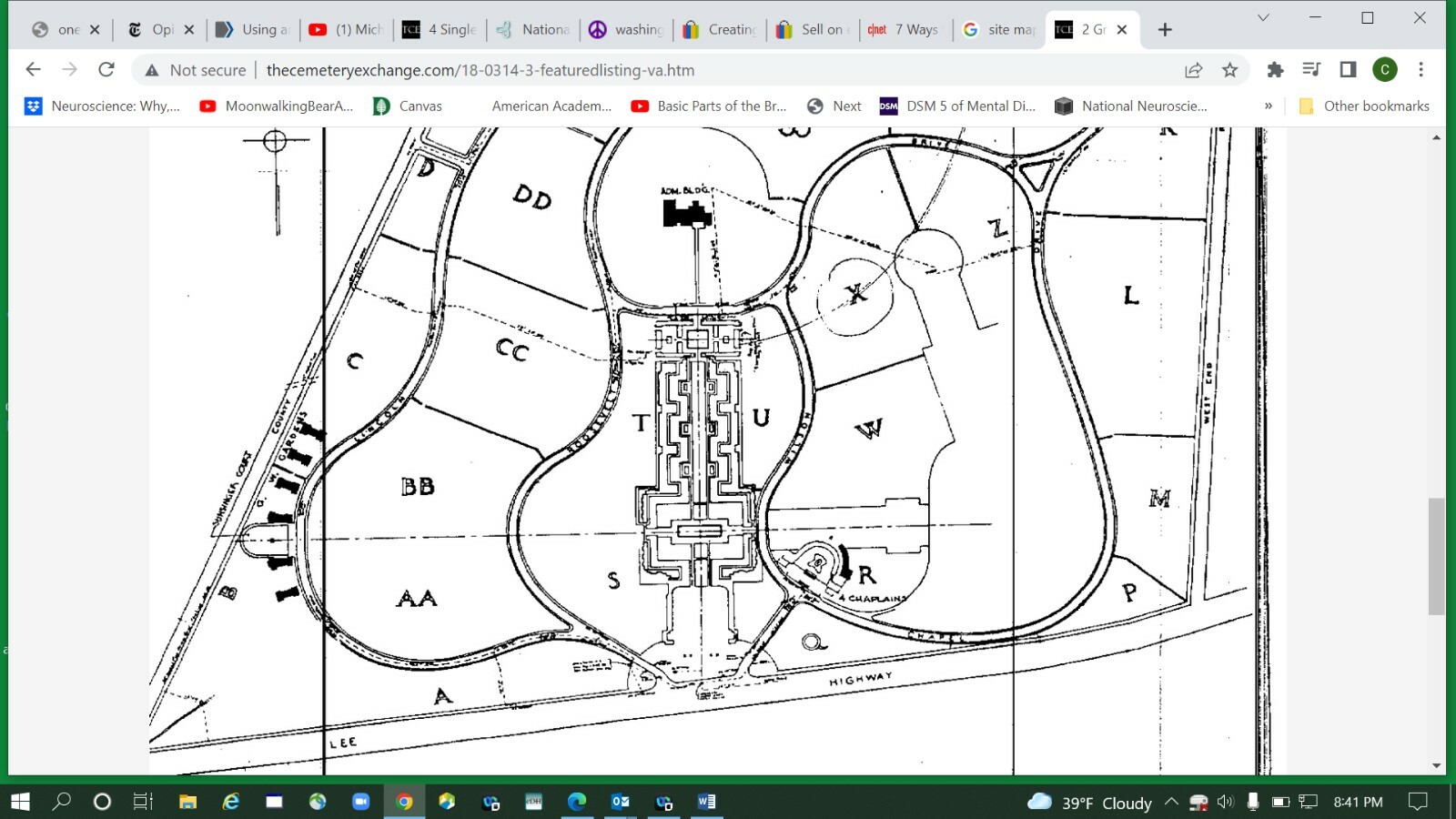This screenshot has height=819, width=1456.
Task: Open Microsoft Word from the taskbar
Action: point(707,802)
